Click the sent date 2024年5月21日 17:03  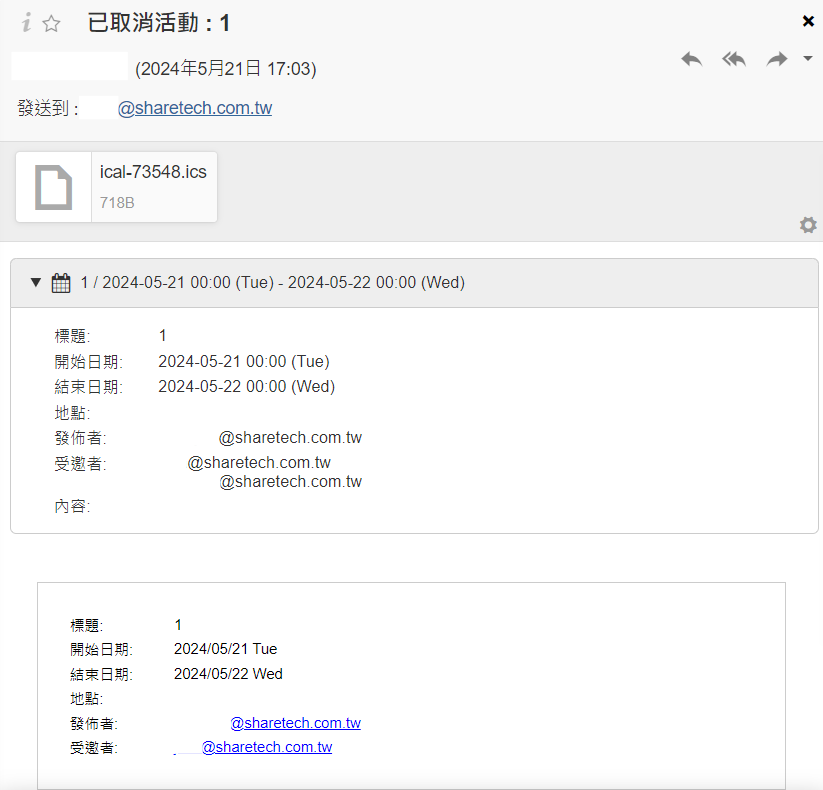tap(226, 69)
